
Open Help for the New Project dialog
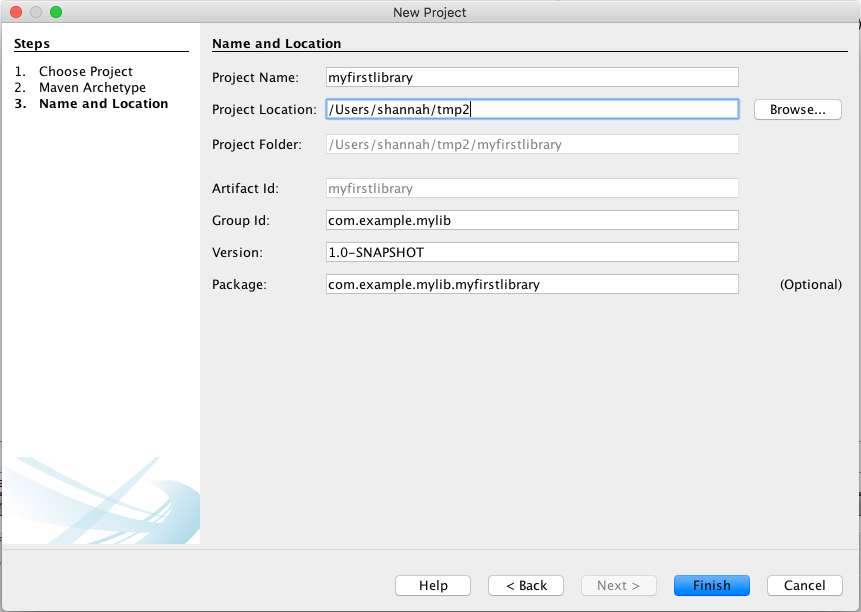[432, 585]
